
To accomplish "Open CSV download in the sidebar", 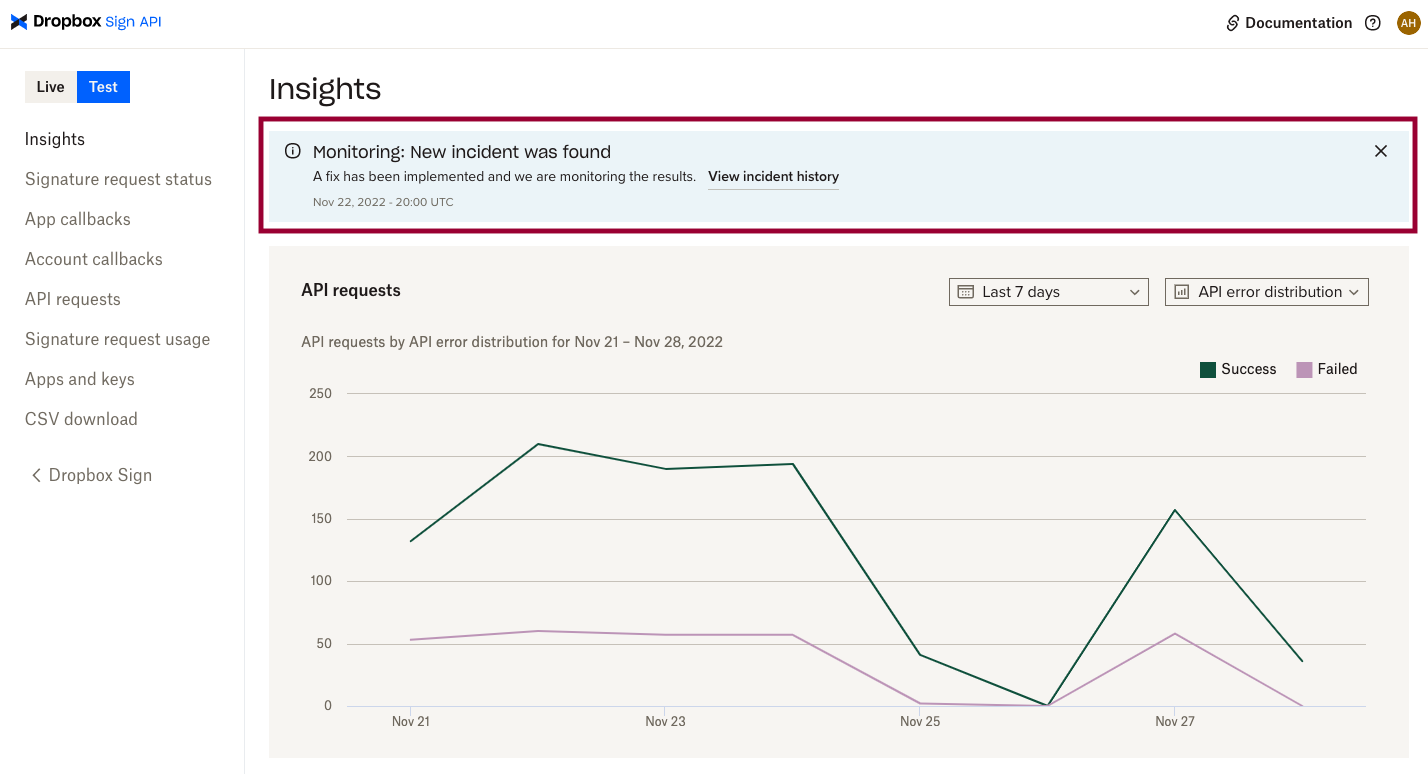I will tap(81, 419).
